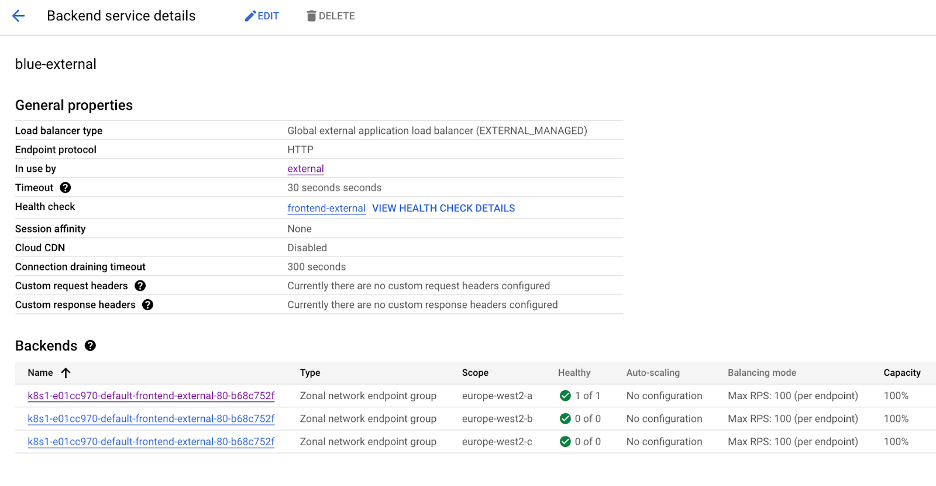Click the back arrow icon
Viewport: 936px width, 486px height.
[x=18, y=16]
